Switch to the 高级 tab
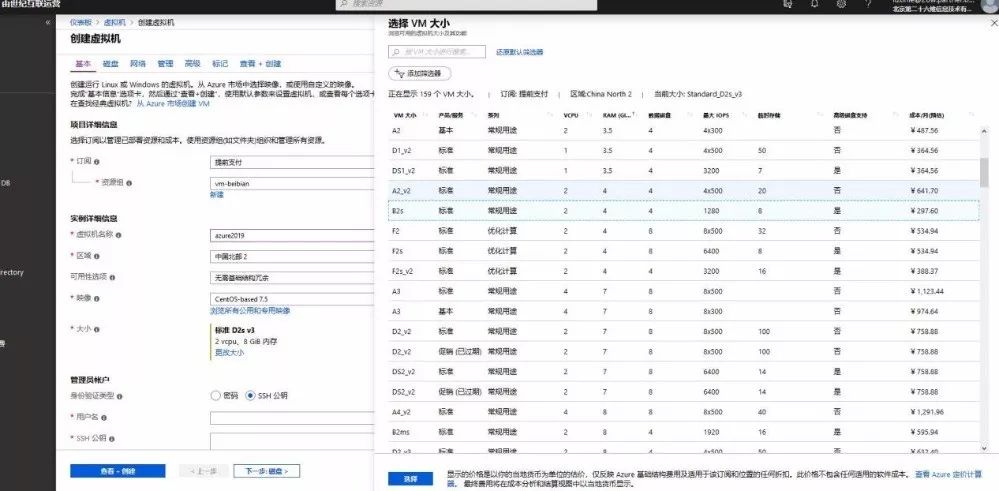The height and width of the screenshot is (491, 999). pos(192,64)
